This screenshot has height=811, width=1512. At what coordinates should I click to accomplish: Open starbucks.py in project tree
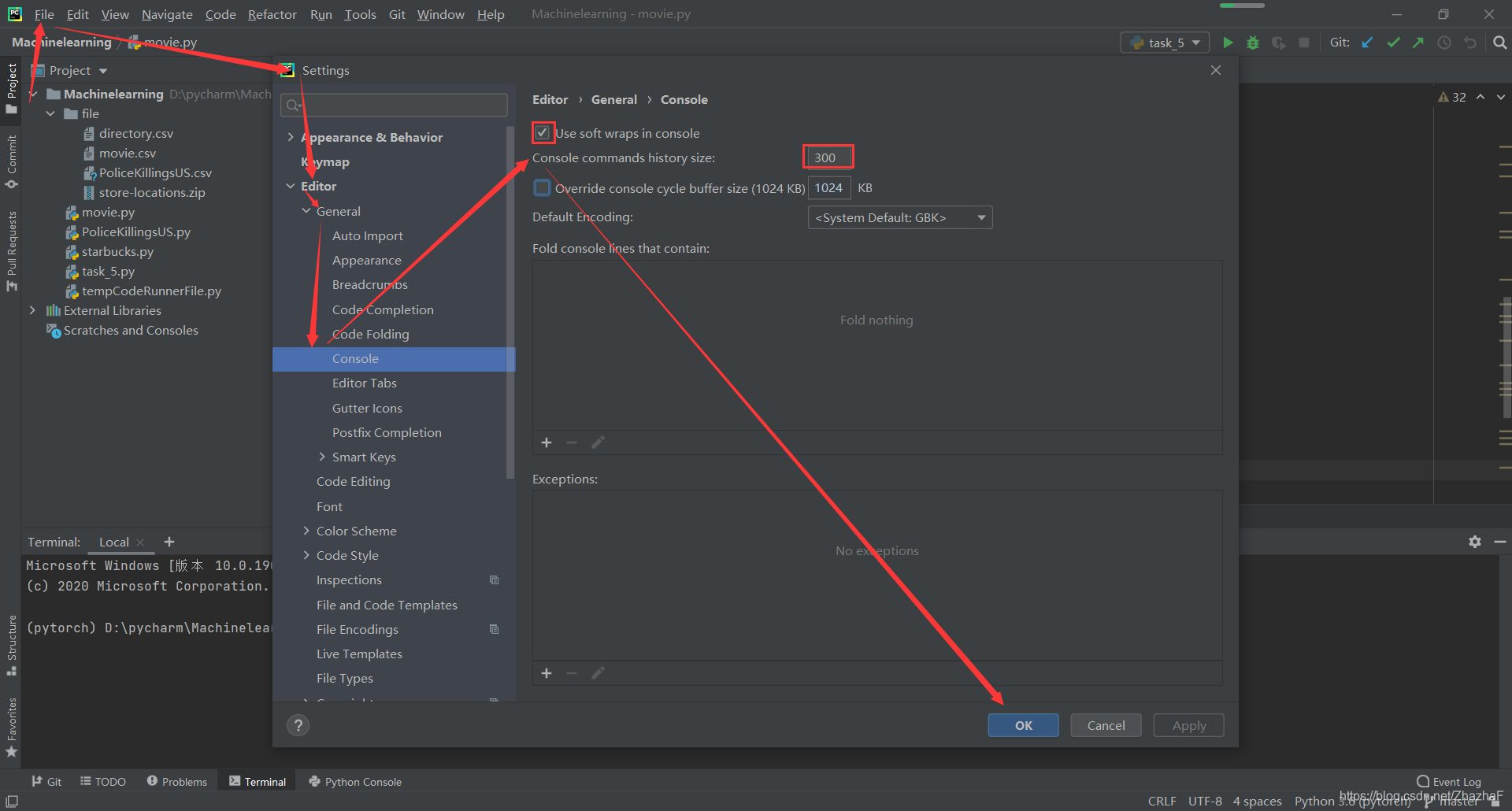(x=117, y=251)
